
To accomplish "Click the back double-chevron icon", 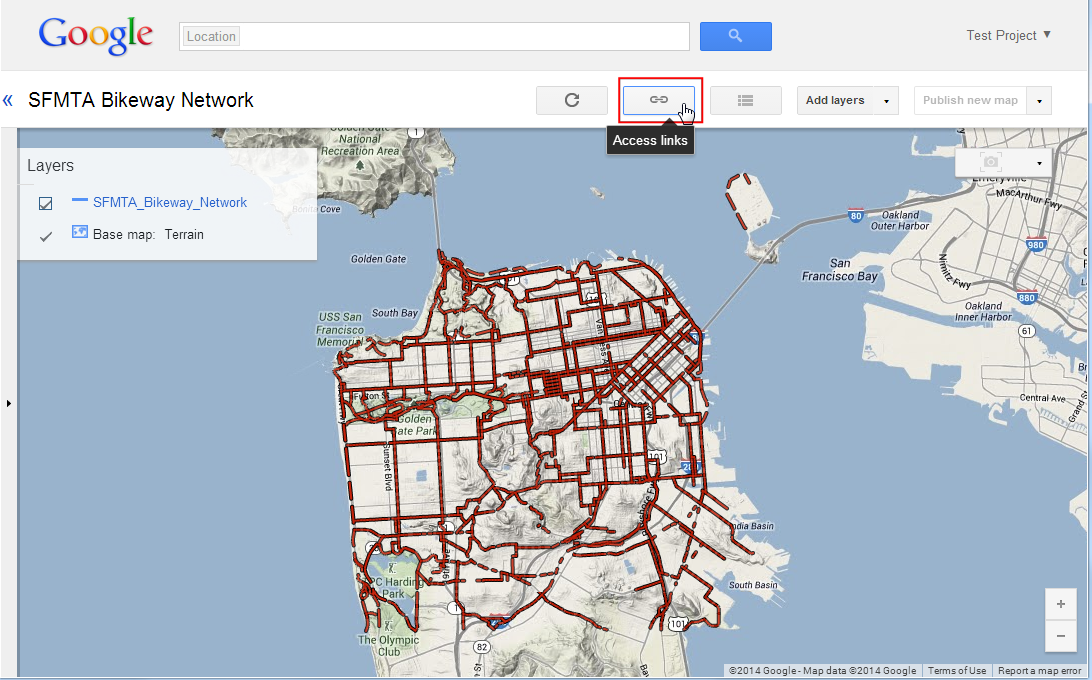I will click(9, 100).
